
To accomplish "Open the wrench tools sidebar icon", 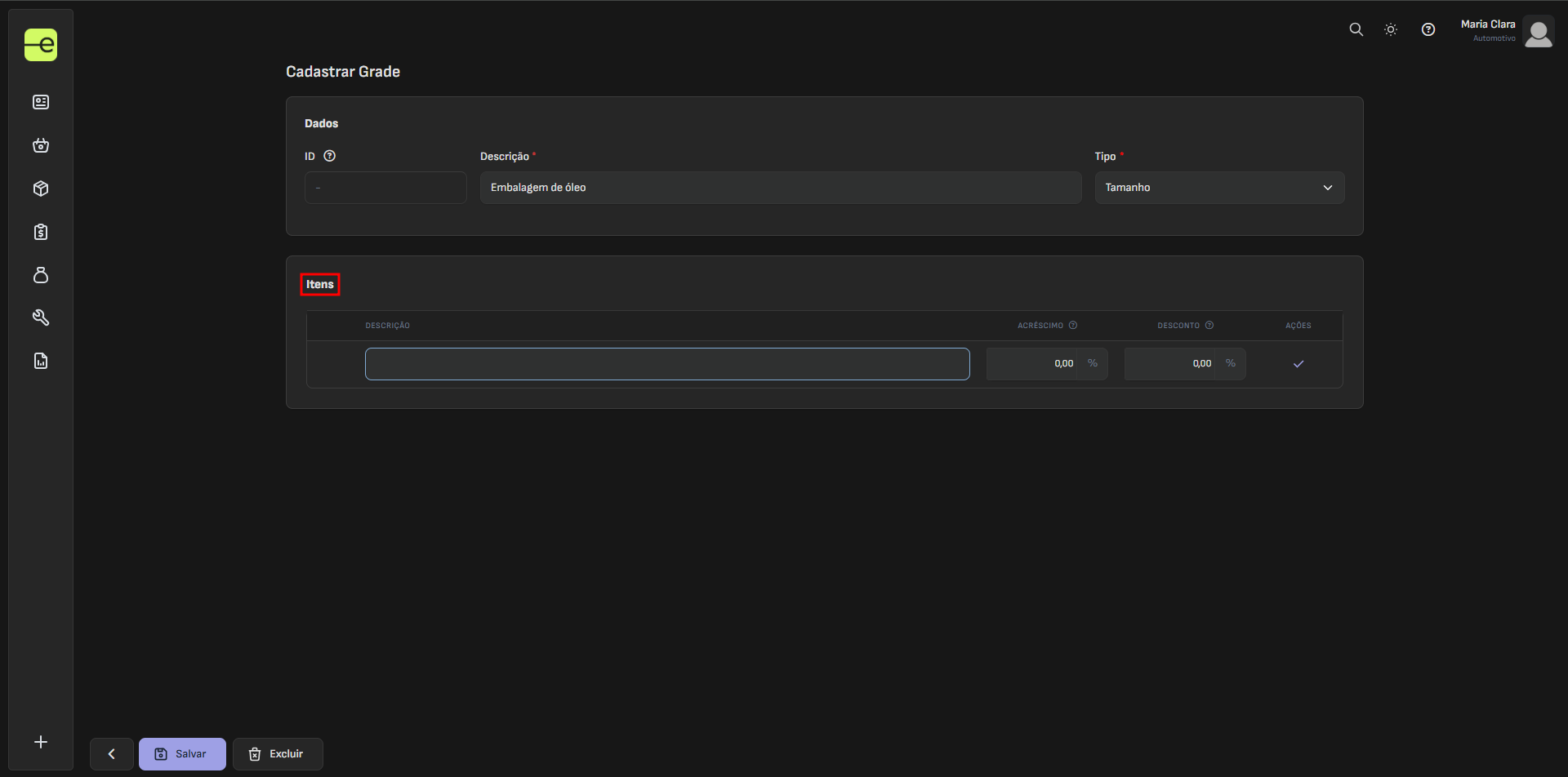I will coord(41,317).
